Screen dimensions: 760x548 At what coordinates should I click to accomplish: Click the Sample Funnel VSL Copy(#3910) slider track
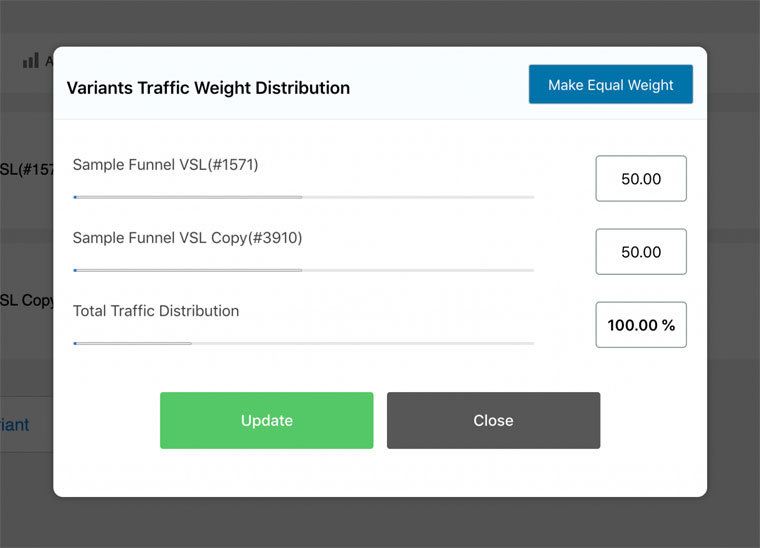(x=304, y=270)
